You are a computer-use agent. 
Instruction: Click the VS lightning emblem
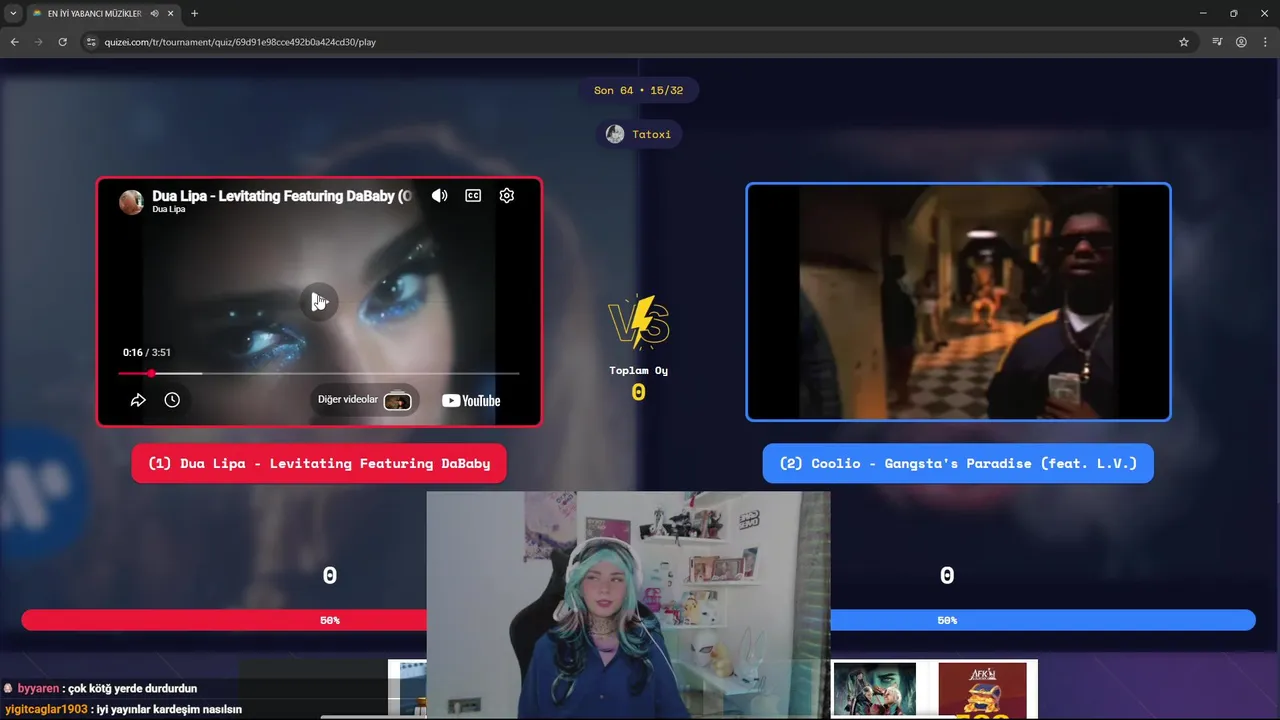(x=639, y=322)
